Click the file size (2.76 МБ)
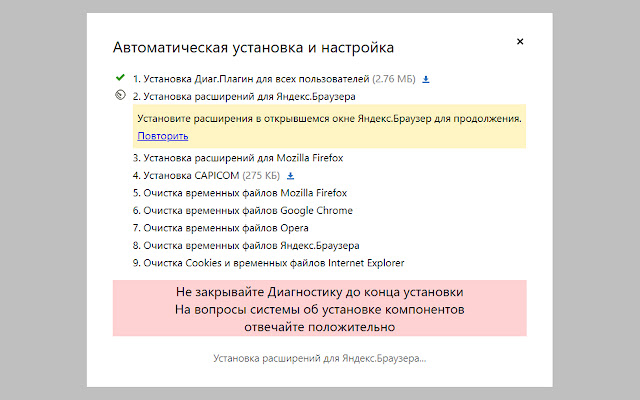This screenshot has height=400, width=640. (394, 79)
